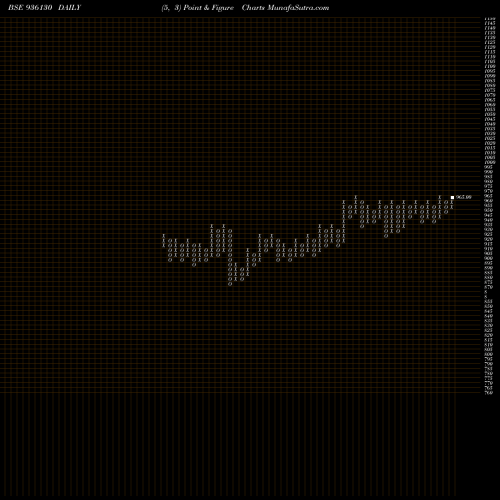Click the 965.00 current price label
Viewport: 500px width, 500px height.
(x=464, y=197)
